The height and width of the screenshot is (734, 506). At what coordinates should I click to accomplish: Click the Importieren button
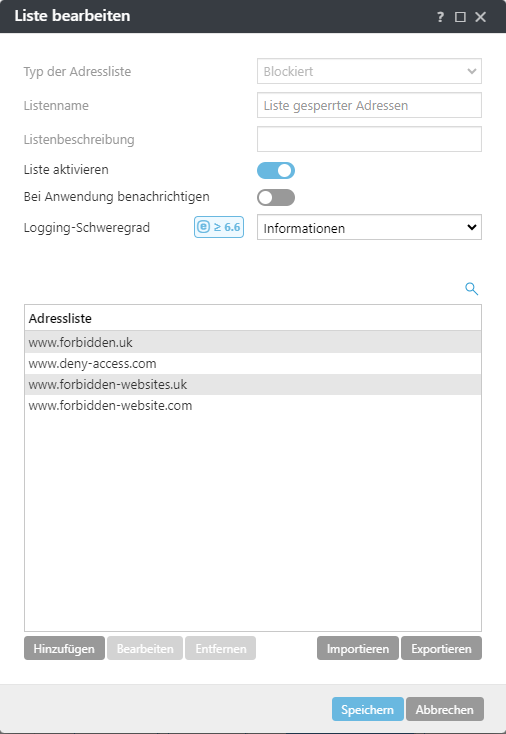(x=358, y=648)
